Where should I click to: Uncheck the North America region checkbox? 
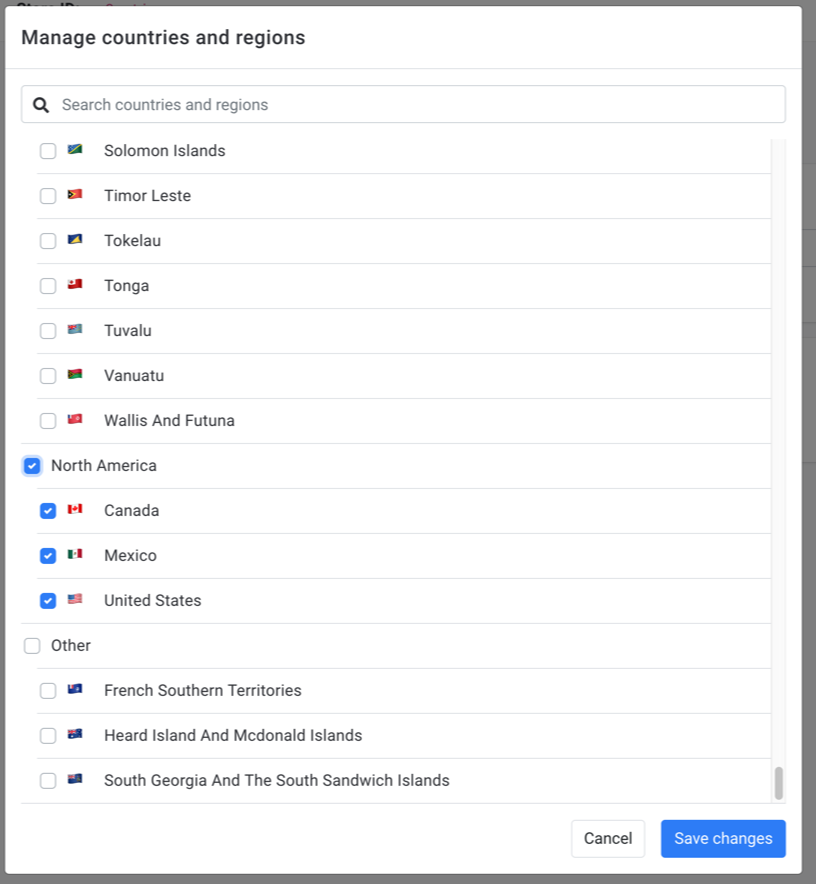click(32, 466)
